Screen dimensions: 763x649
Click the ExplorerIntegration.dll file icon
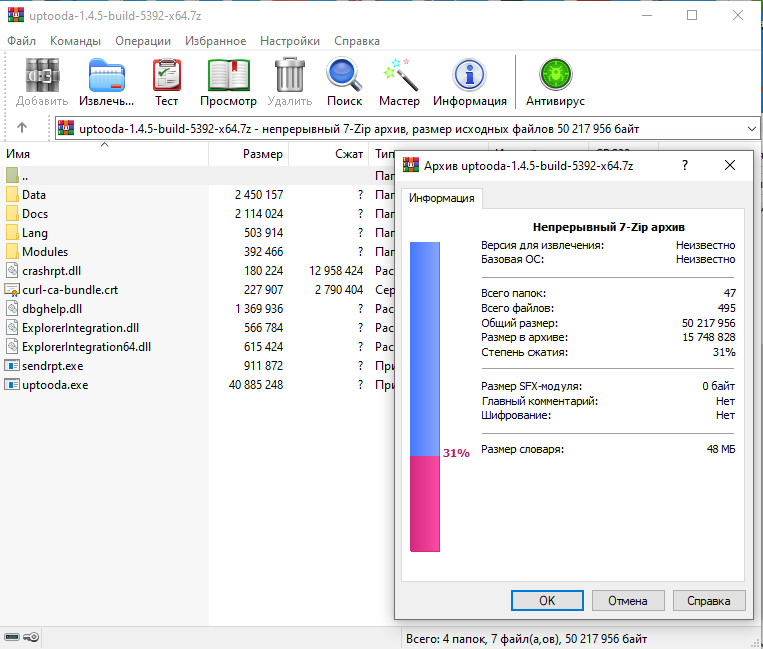(12, 327)
